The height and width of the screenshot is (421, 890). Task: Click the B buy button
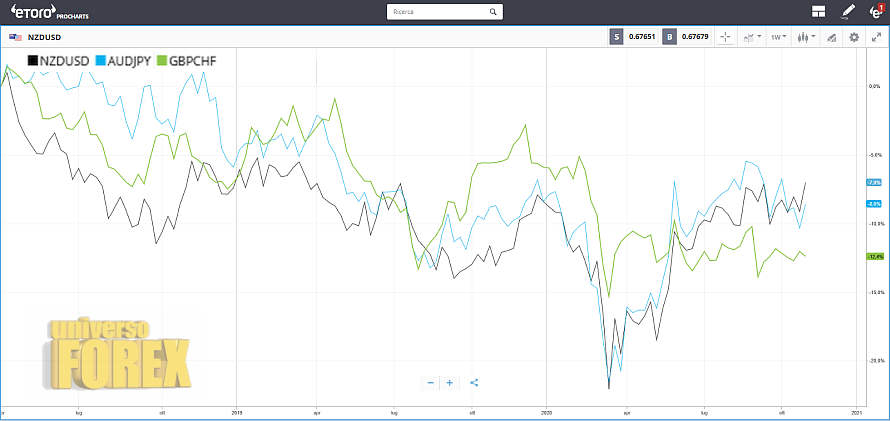click(668, 37)
